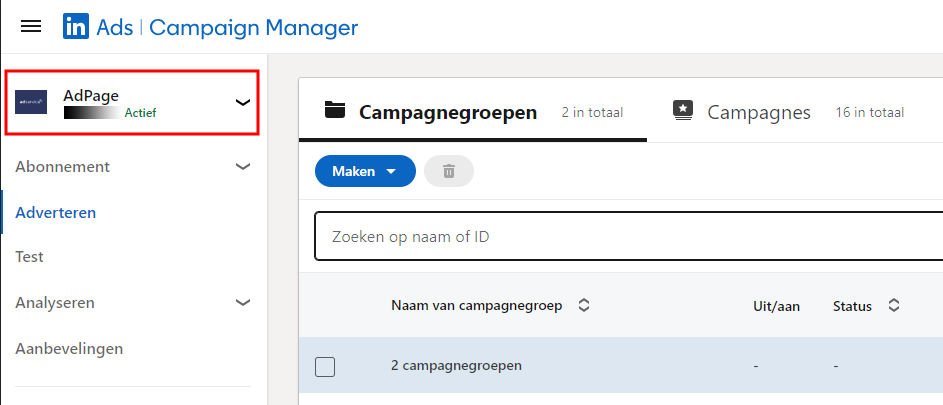
Task: Click the LinkedIn logo icon
Action: tap(75, 27)
